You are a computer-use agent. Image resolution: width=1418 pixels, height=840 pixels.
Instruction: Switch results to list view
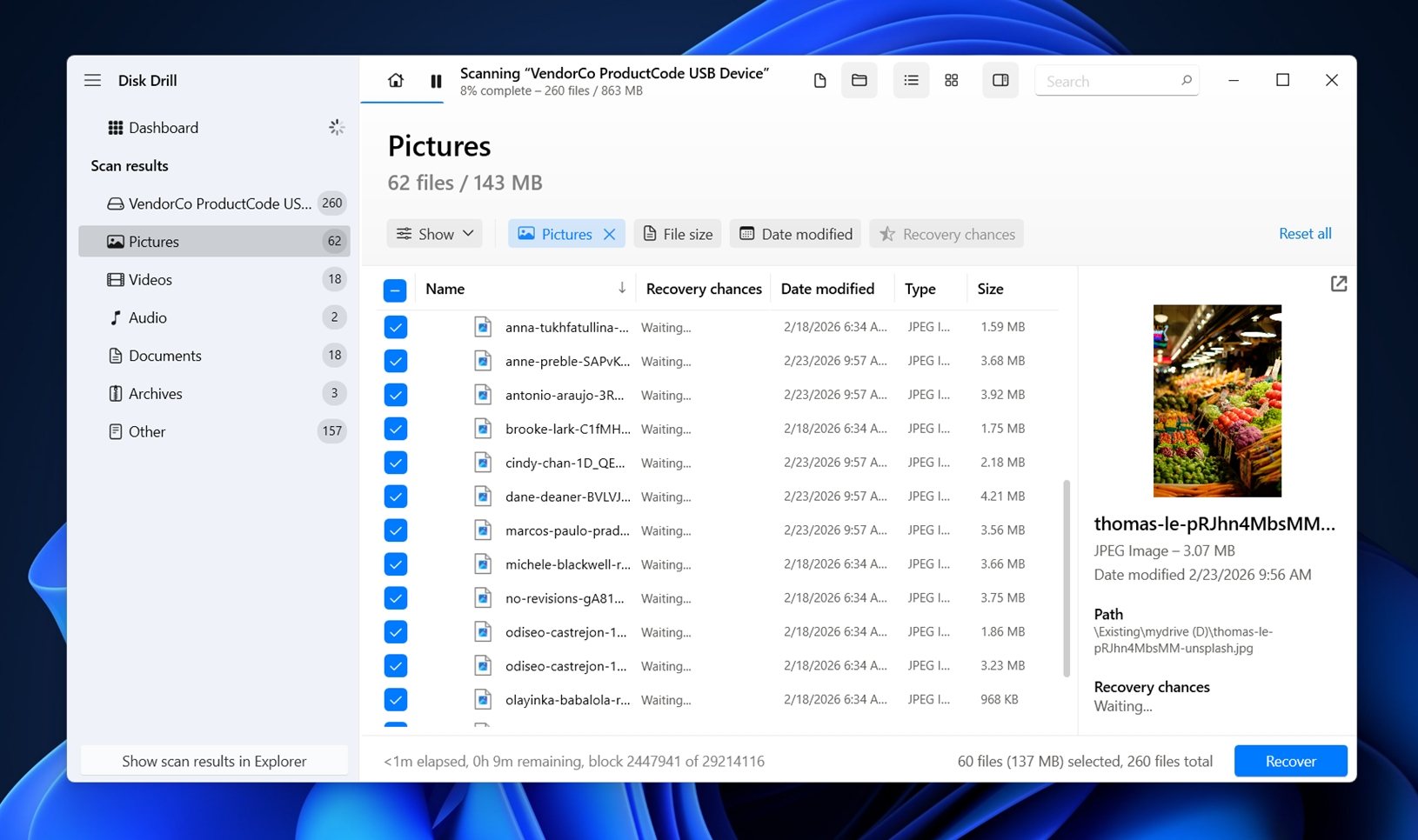click(x=911, y=80)
